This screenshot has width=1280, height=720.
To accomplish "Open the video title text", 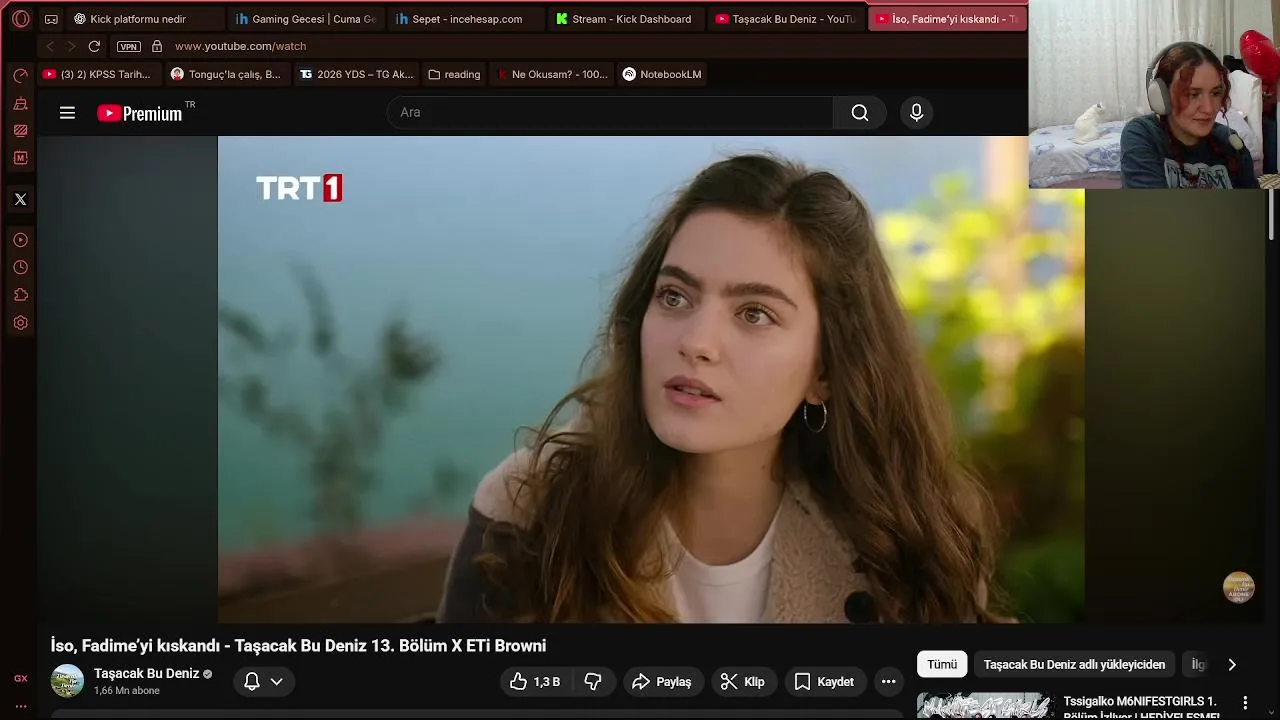I will coord(298,646).
